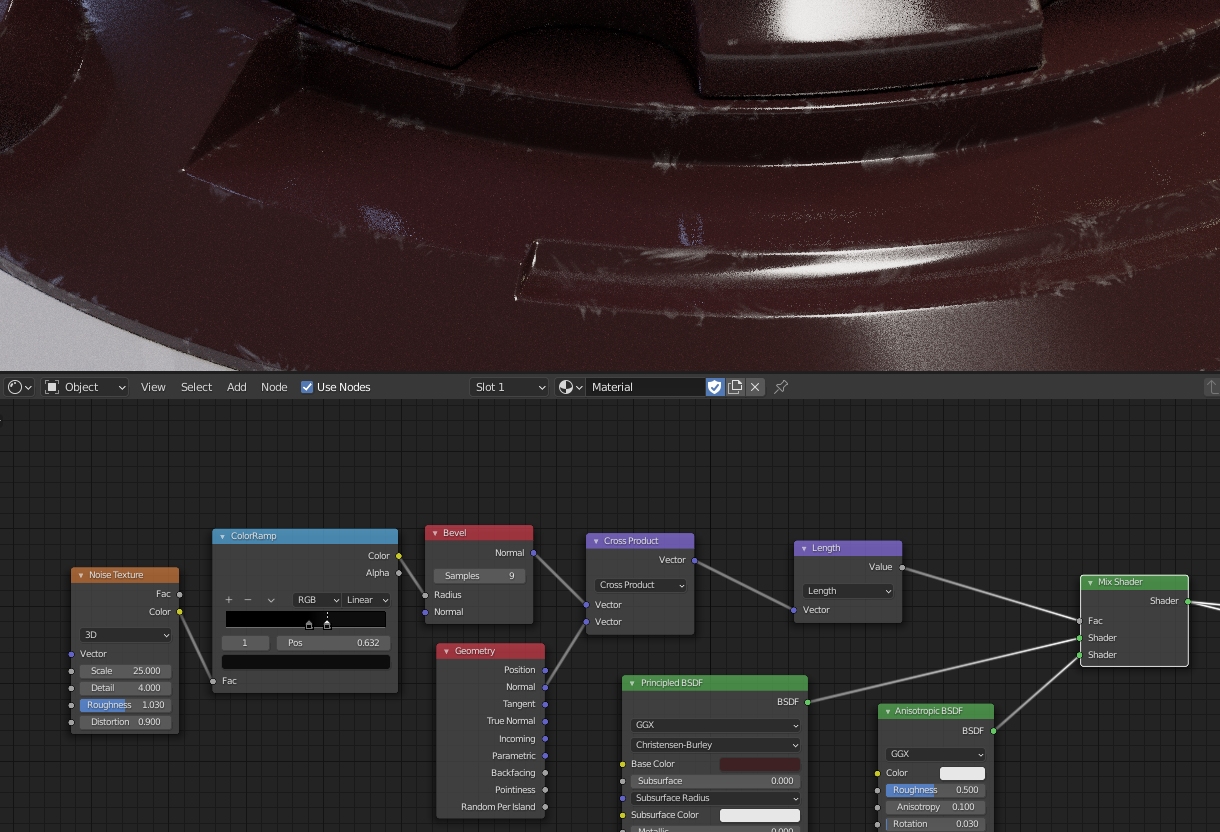This screenshot has width=1220, height=832.
Task: Click the Geometry Normal output socket
Action: (545, 687)
